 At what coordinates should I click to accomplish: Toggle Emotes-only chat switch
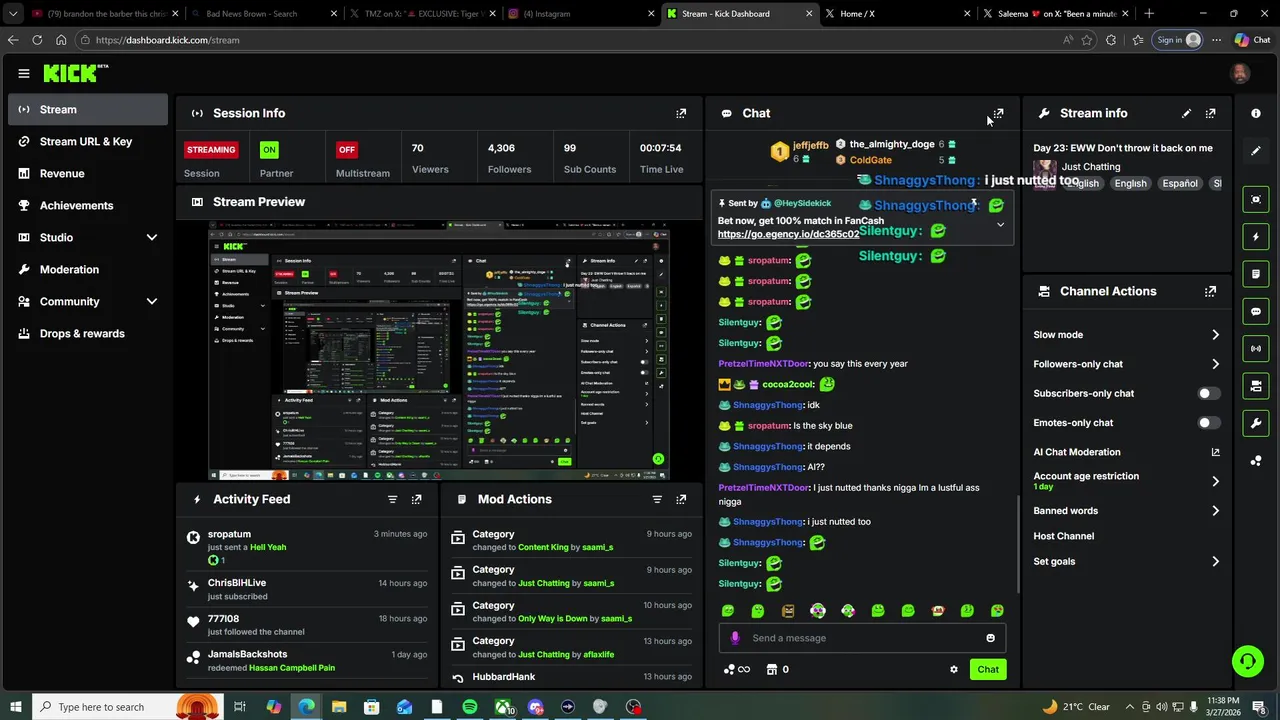pos(1209,423)
